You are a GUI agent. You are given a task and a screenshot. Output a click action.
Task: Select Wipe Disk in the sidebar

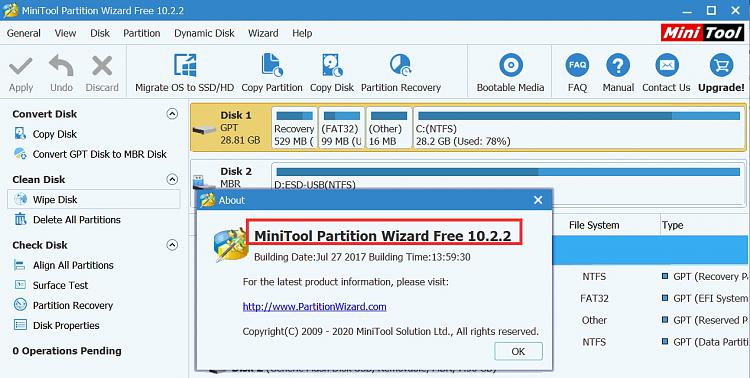94,199
